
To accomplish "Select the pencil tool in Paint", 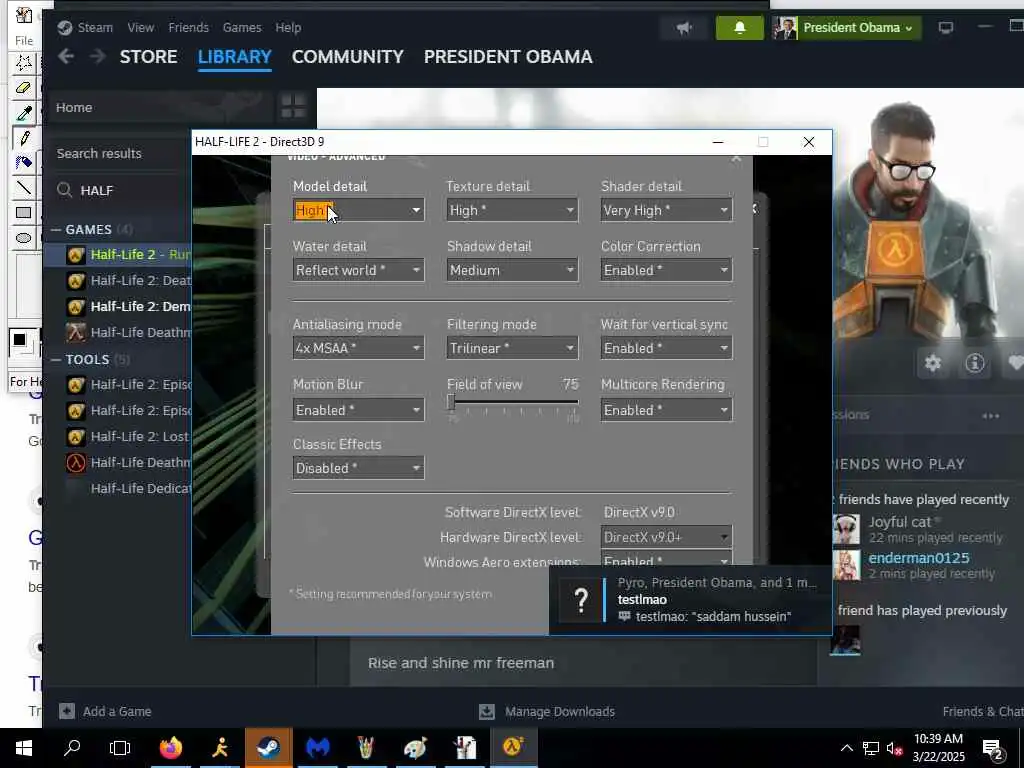I will coord(24,138).
